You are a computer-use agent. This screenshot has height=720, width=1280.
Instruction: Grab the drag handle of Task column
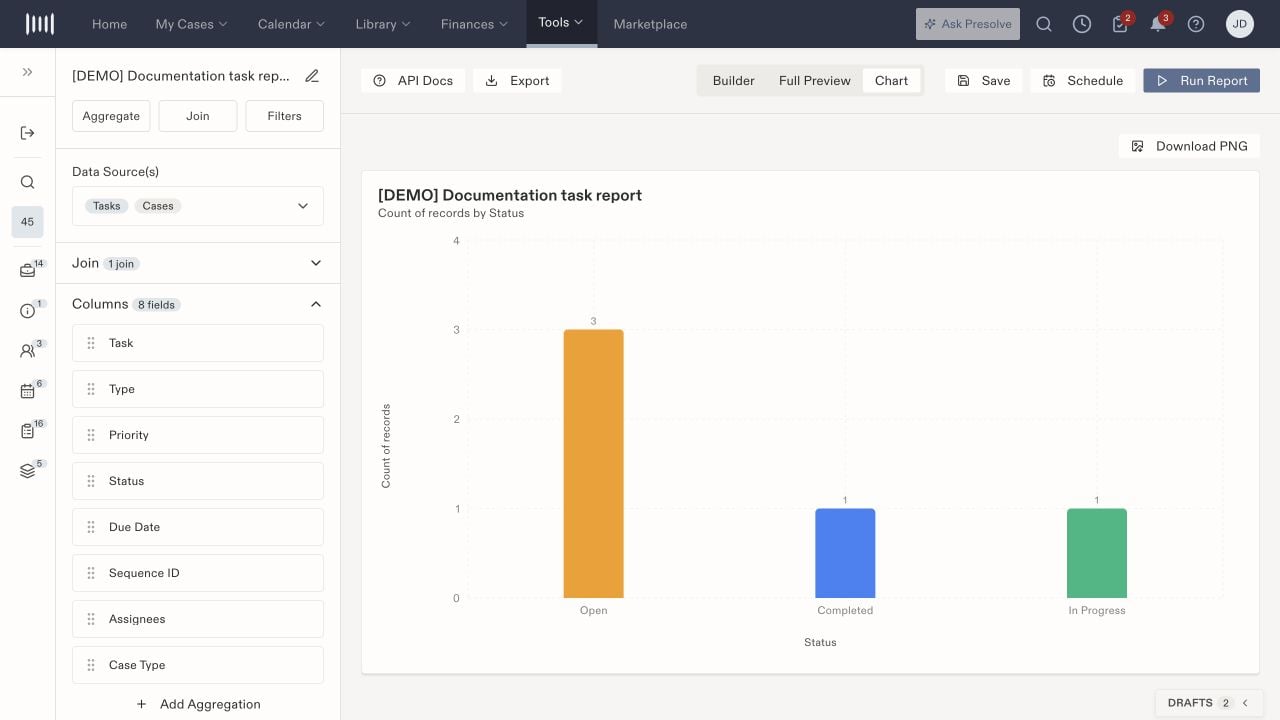coord(90,343)
